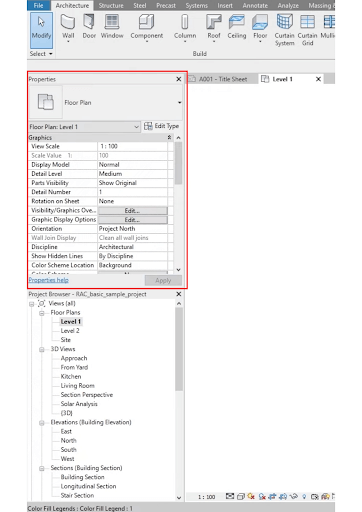The image size is (362, 512).
Task: Select the Floor tool
Action: (260, 28)
